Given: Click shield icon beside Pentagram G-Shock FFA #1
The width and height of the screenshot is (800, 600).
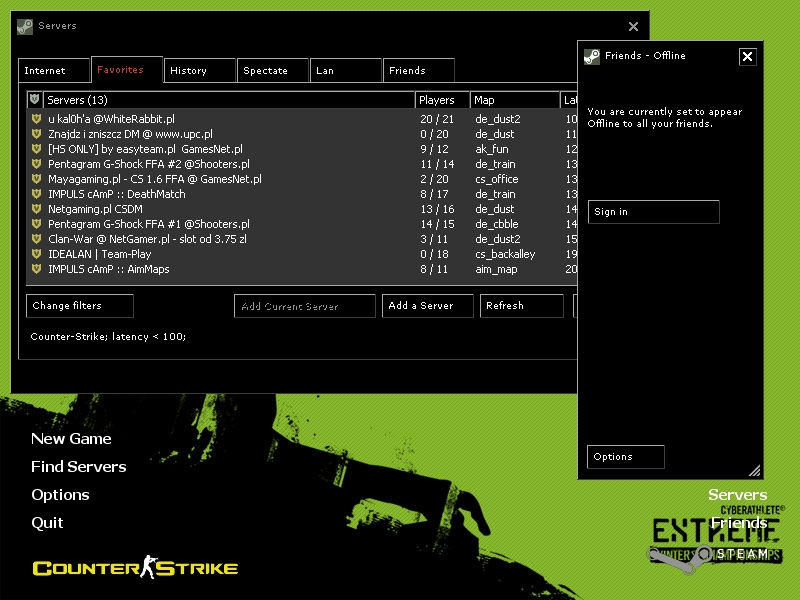Looking at the screenshot, I should coord(36,224).
